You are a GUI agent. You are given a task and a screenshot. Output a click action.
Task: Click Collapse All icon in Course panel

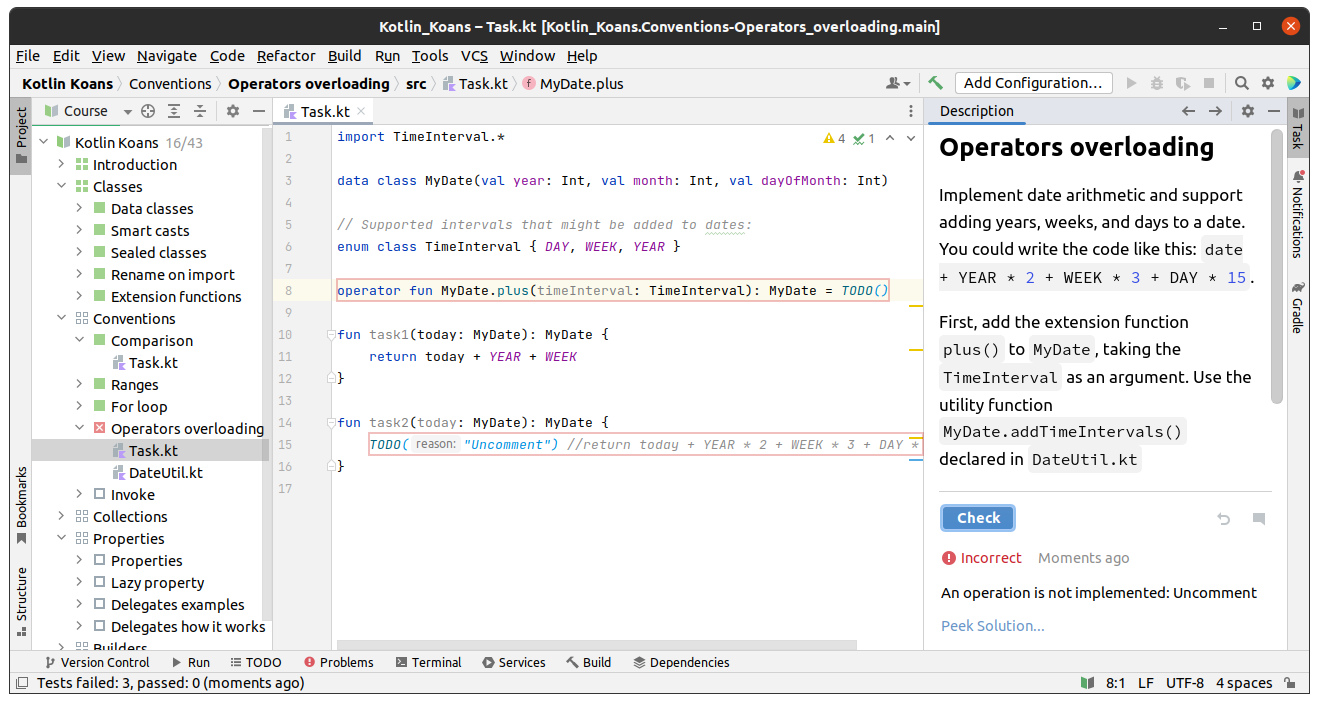coord(200,111)
